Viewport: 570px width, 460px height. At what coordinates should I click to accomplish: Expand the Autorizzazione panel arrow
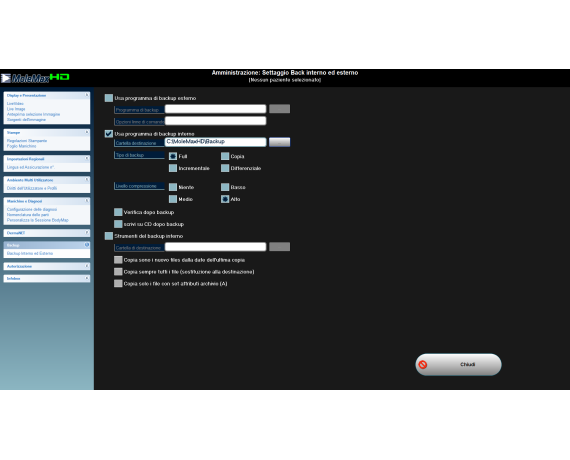click(x=87, y=266)
